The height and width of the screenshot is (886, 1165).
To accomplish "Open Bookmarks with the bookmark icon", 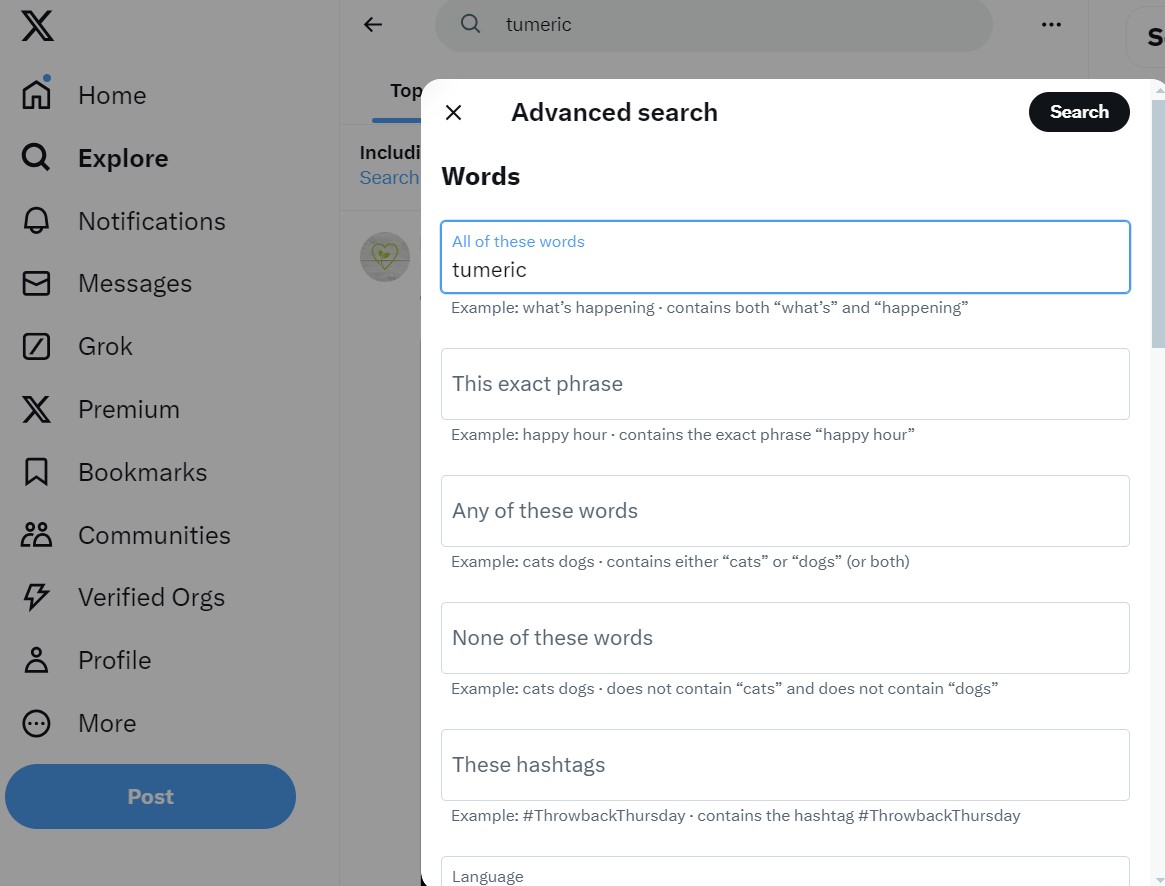I will point(35,471).
